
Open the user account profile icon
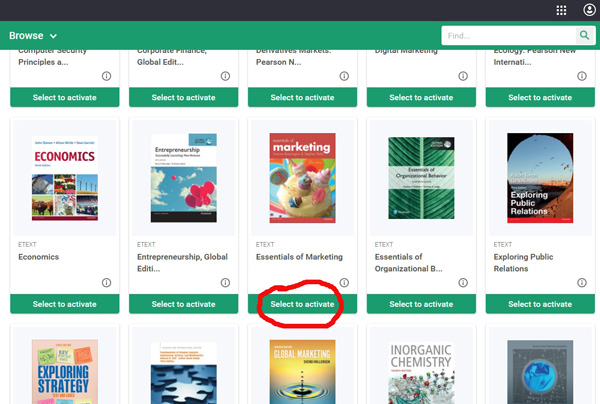589,10
